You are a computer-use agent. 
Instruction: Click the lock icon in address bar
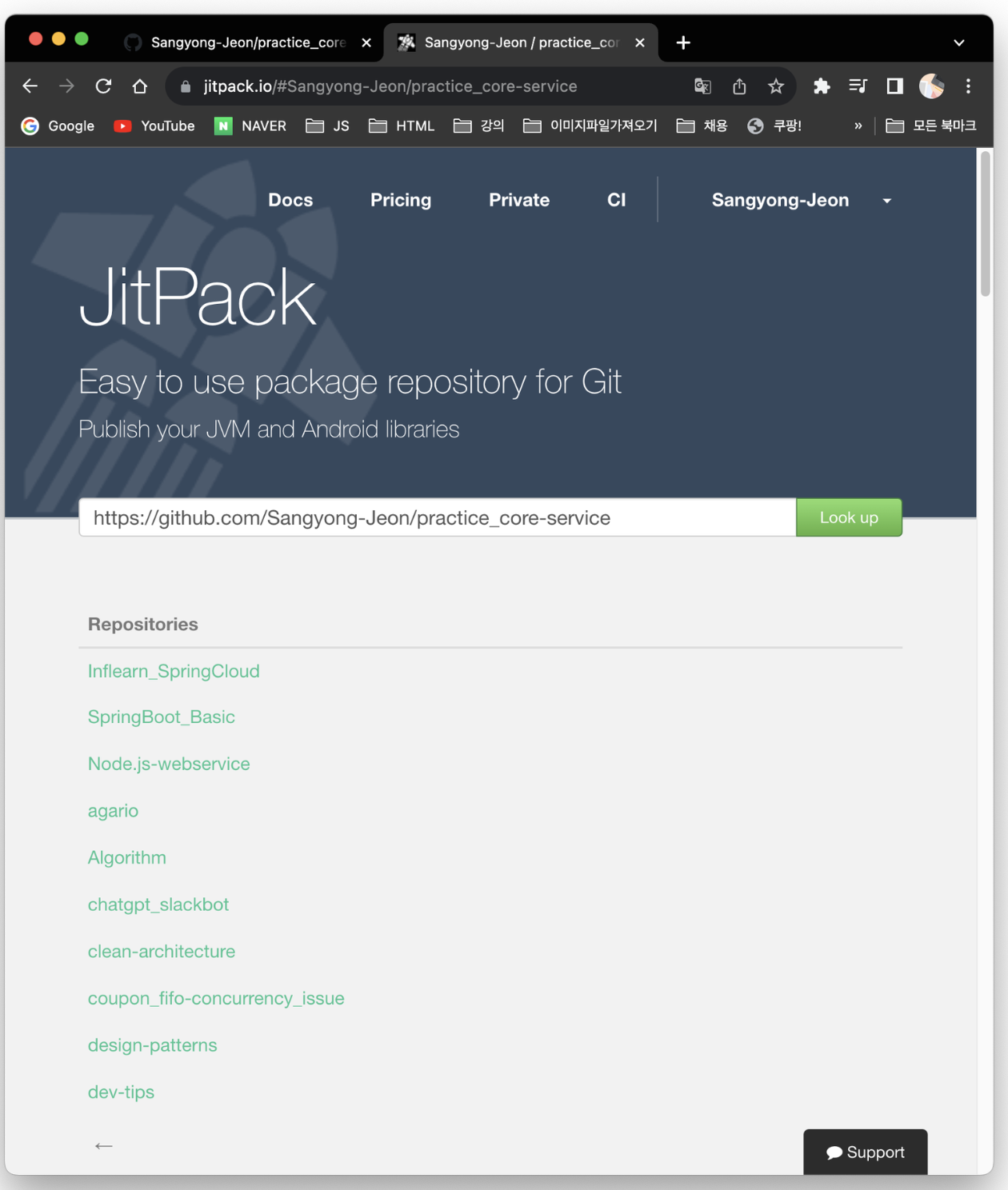coord(186,86)
